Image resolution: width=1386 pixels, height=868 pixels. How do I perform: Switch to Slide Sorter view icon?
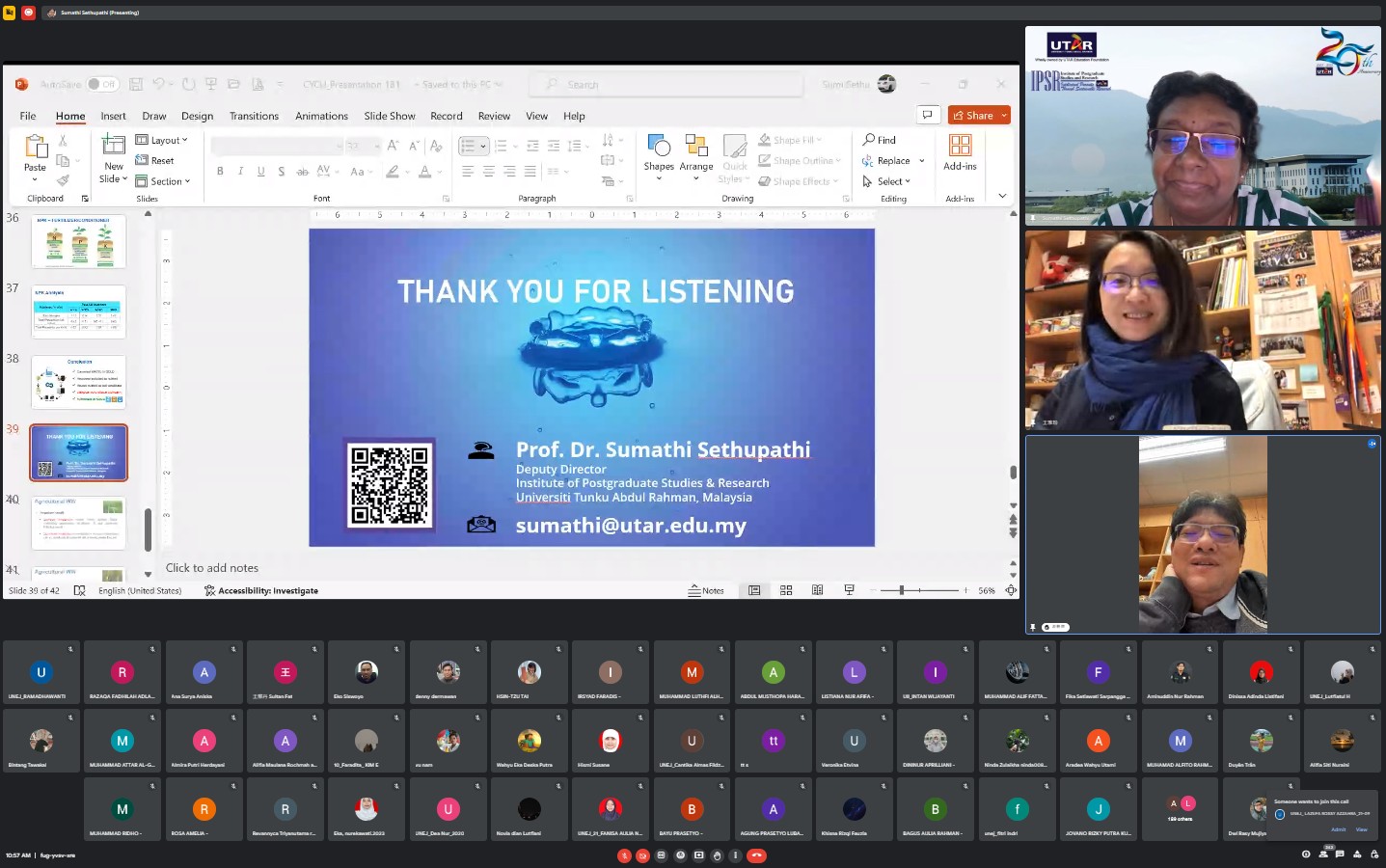[x=786, y=590]
